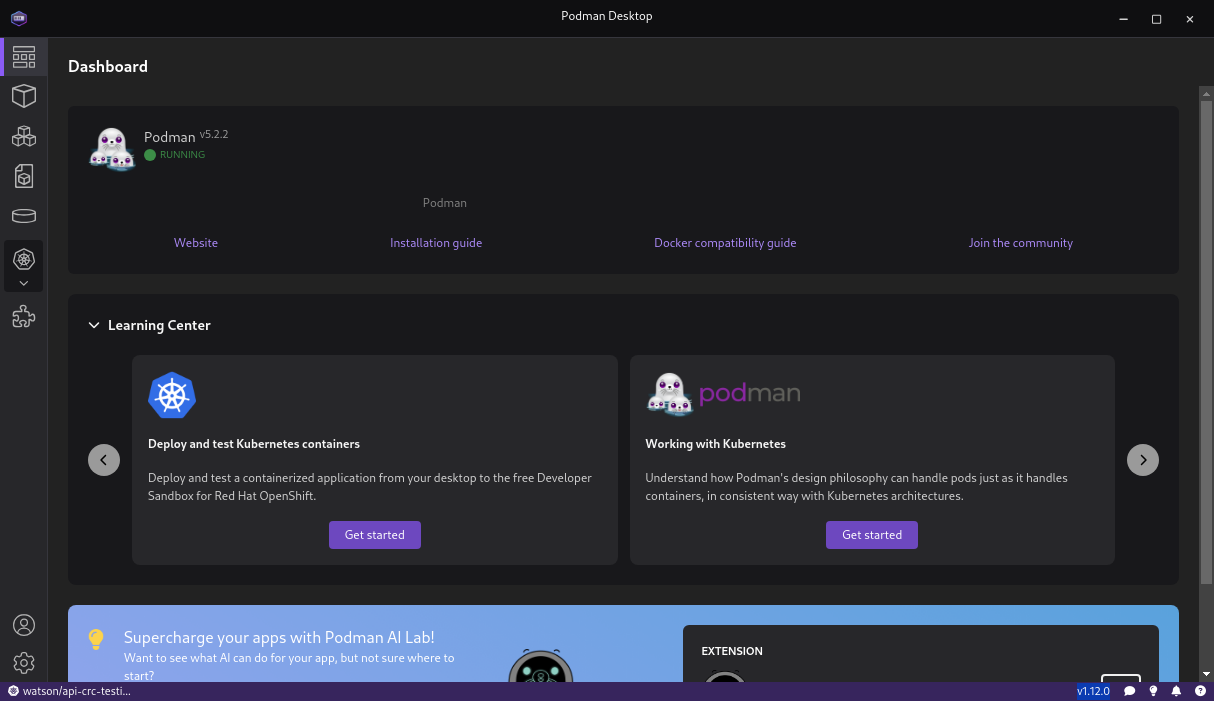
Task: Open the notifications bell icon
Action: (x=1176, y=691)
